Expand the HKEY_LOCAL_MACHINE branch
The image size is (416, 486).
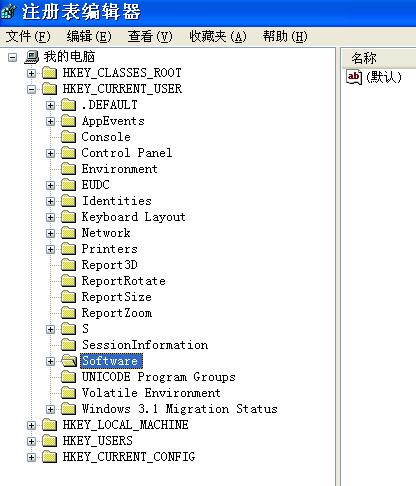(x=31, y=425)
